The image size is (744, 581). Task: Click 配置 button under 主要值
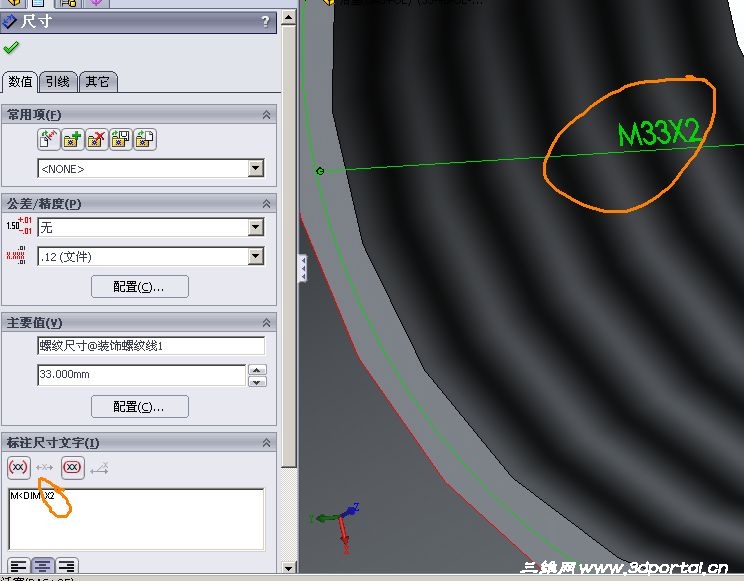pyautogui.click(x=140, y=407)
